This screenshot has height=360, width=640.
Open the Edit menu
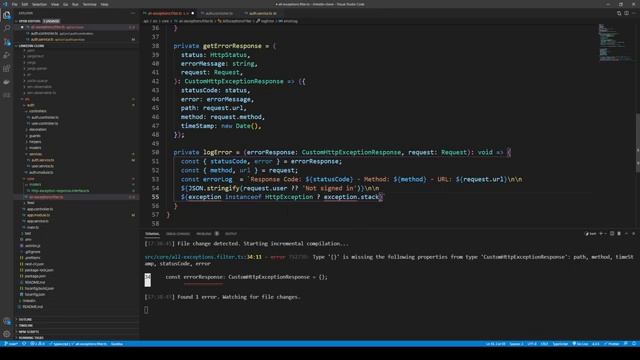pos(25,4)
